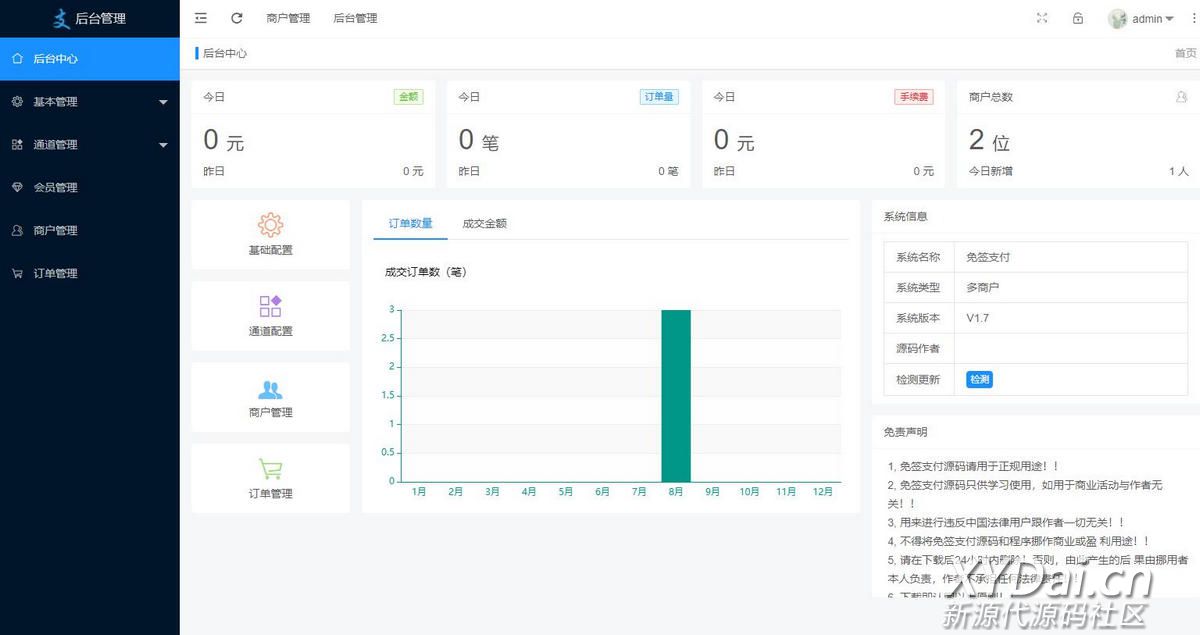Viewport: 1200px width, 635px height.
Task: Click the 后台中心 breadcrumb title
Action: 225,53
